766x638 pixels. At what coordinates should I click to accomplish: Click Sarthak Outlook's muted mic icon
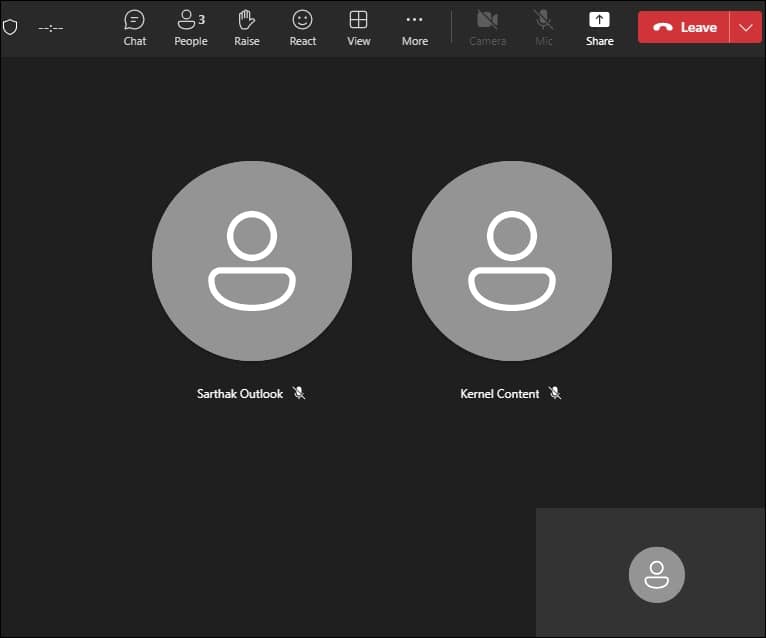(x=299, y=393)
